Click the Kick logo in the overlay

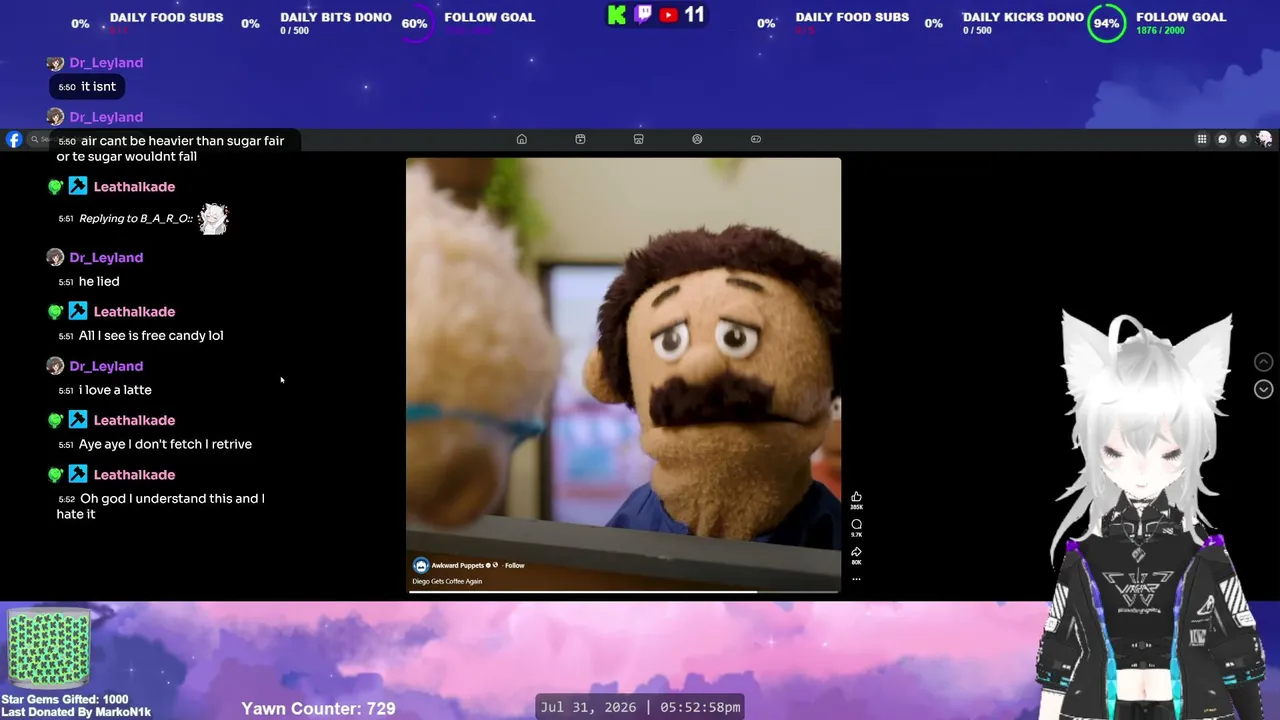click(x=617, y=15)
